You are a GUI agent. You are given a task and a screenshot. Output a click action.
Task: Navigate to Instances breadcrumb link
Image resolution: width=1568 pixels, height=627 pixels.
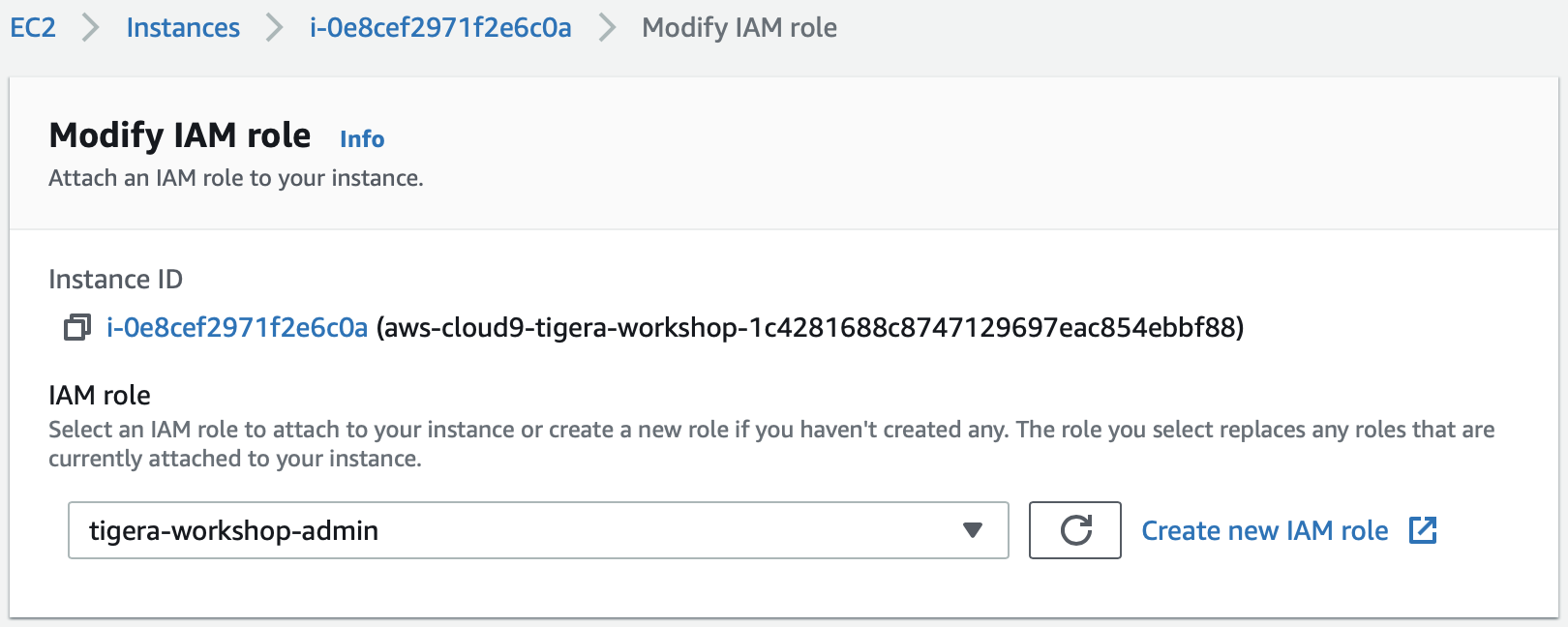point(183,28)
